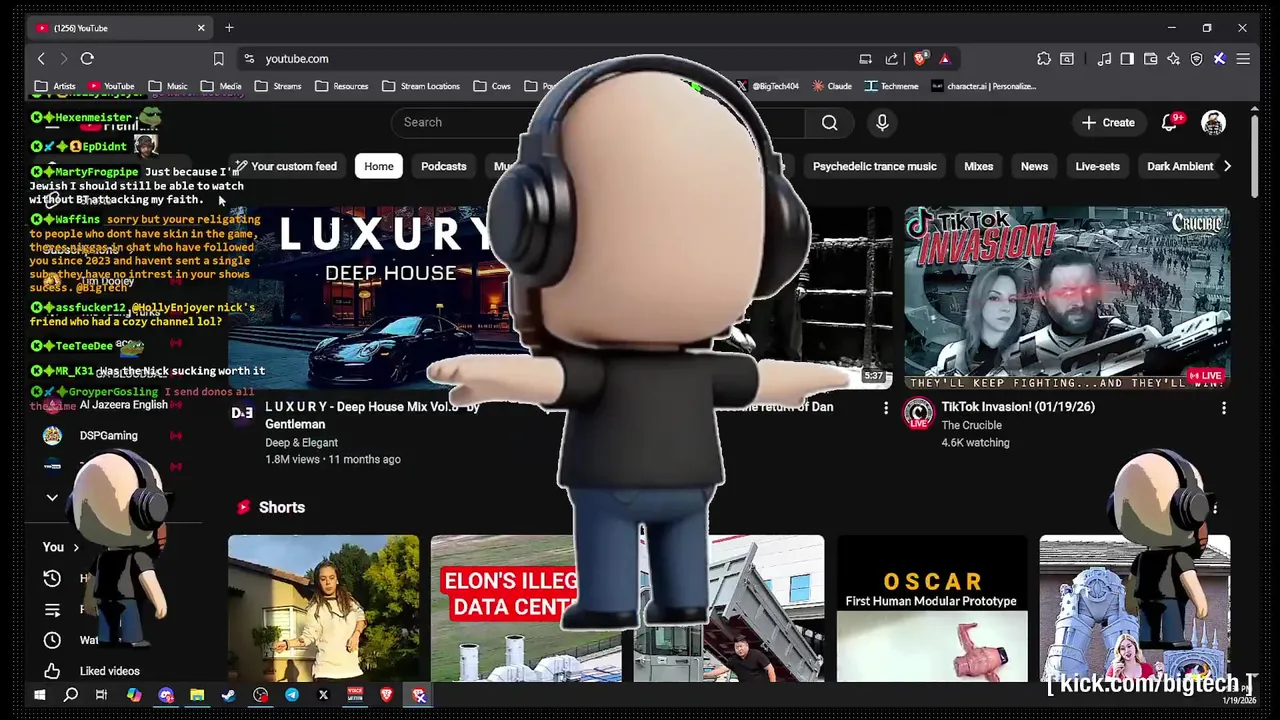Open the Artists bookmarks folder
Viewport: 1280px width, 720px height.
[x=56, y=86]
